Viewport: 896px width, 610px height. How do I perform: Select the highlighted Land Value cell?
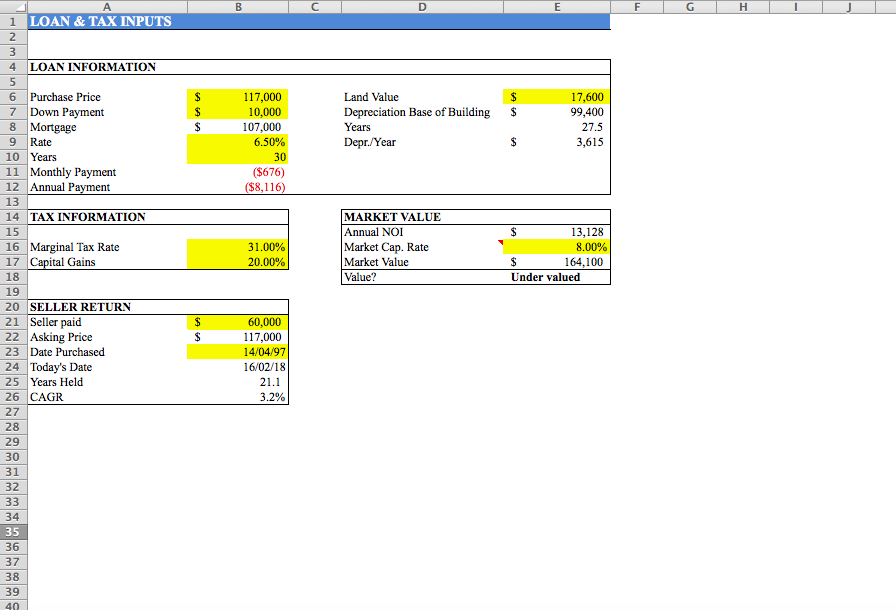(x=557, y=96)
